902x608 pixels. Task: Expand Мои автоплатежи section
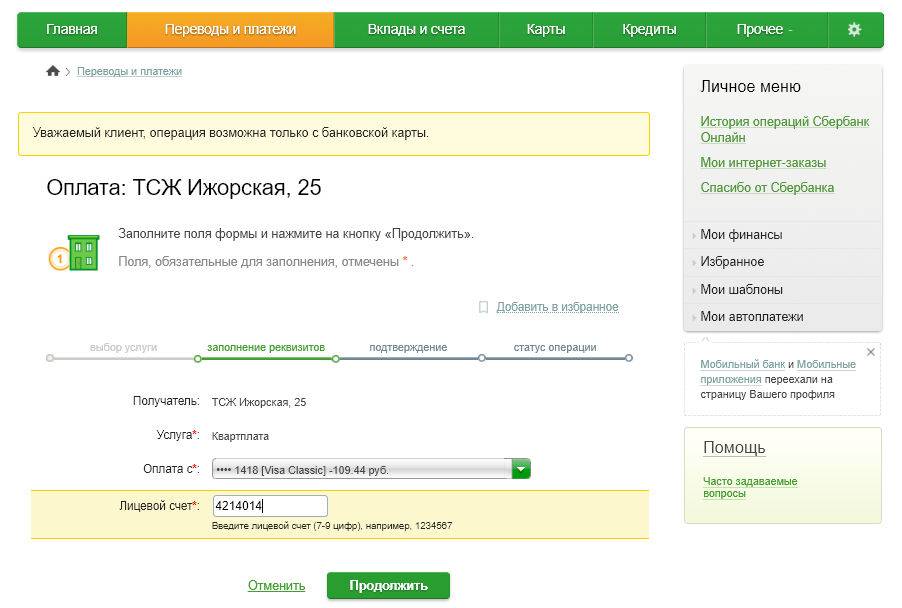751,317
